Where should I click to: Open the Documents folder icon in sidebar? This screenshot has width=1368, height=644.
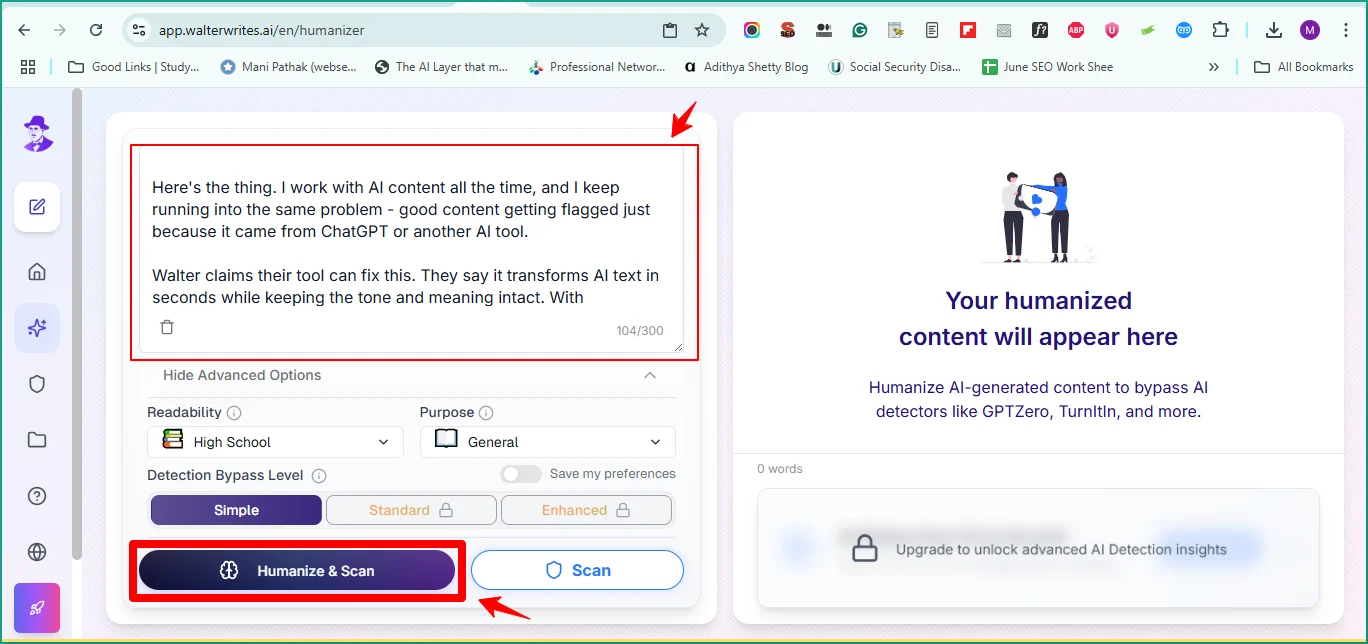(x=36, y=439)
